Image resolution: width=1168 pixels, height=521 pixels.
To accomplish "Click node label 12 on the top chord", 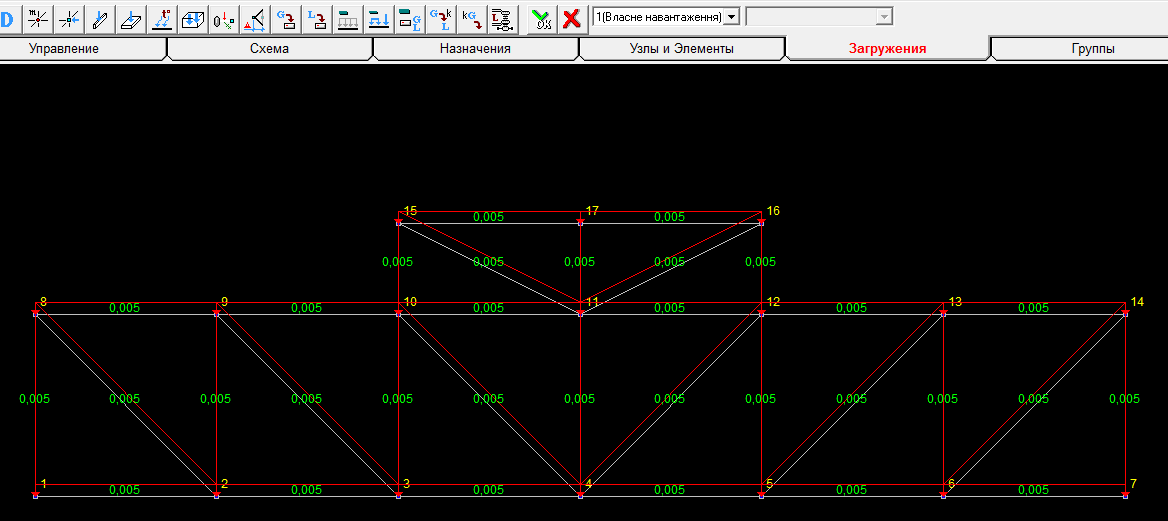I will tap(773, 302).
